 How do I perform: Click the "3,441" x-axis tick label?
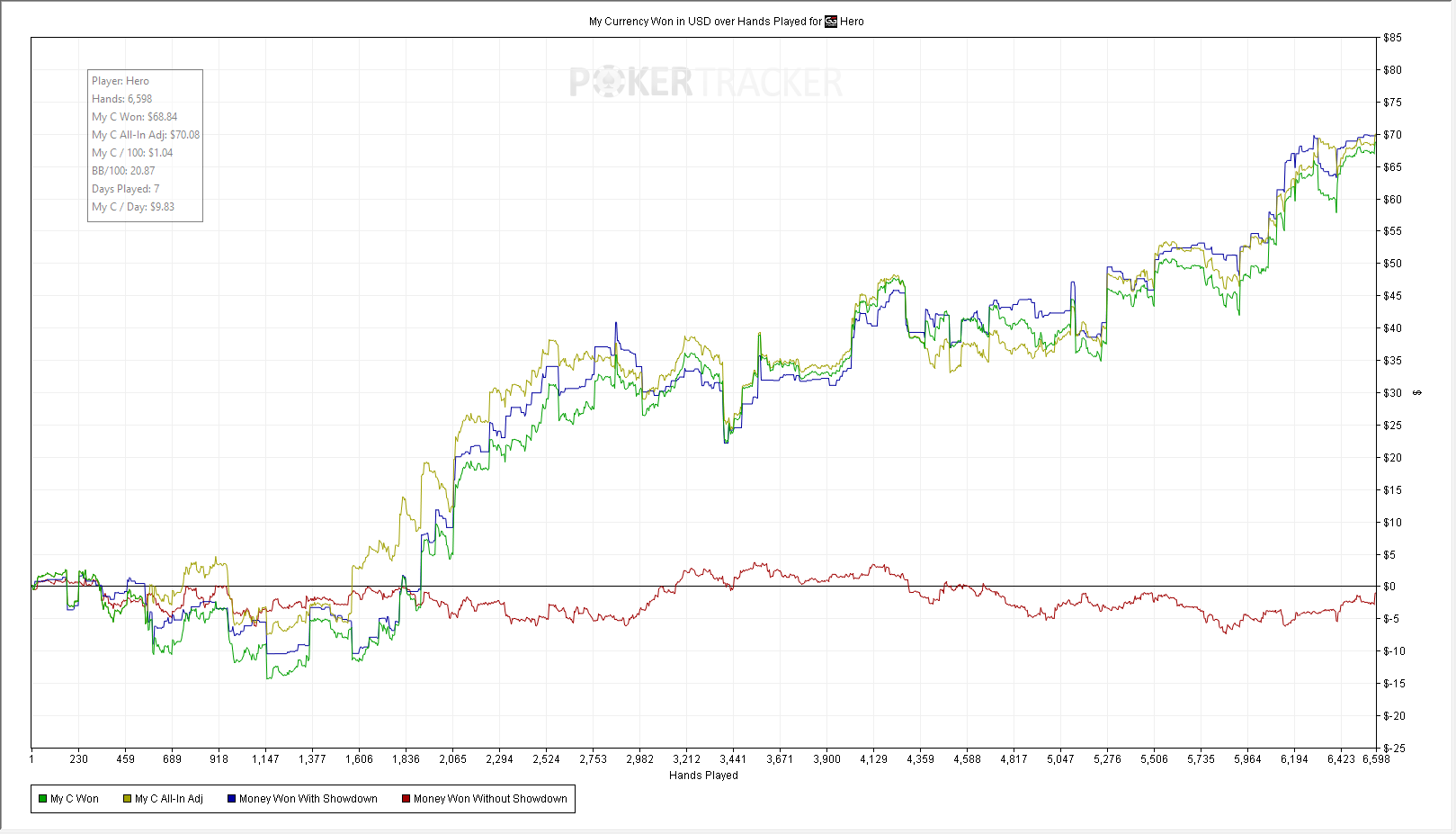[734, 759]
